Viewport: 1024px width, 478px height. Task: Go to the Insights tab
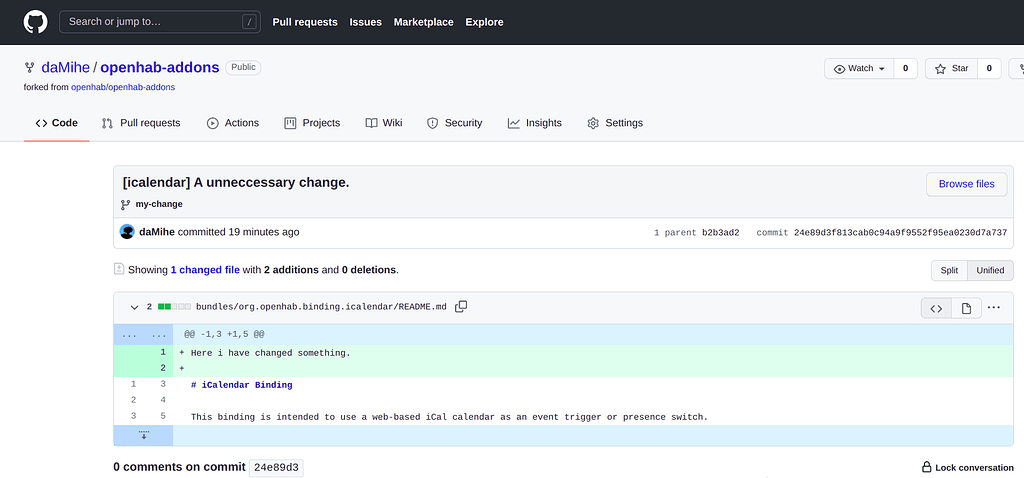tap(535, 123)
